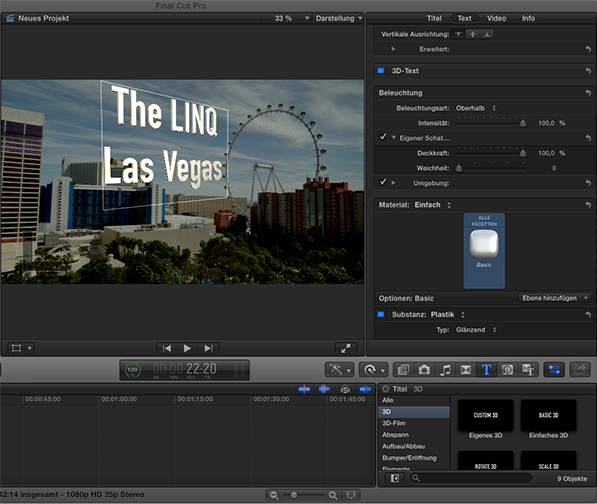Show the Generators browser
Viewport: 597px width, 504px height.
pyautogui.click(x=507, y=370)
